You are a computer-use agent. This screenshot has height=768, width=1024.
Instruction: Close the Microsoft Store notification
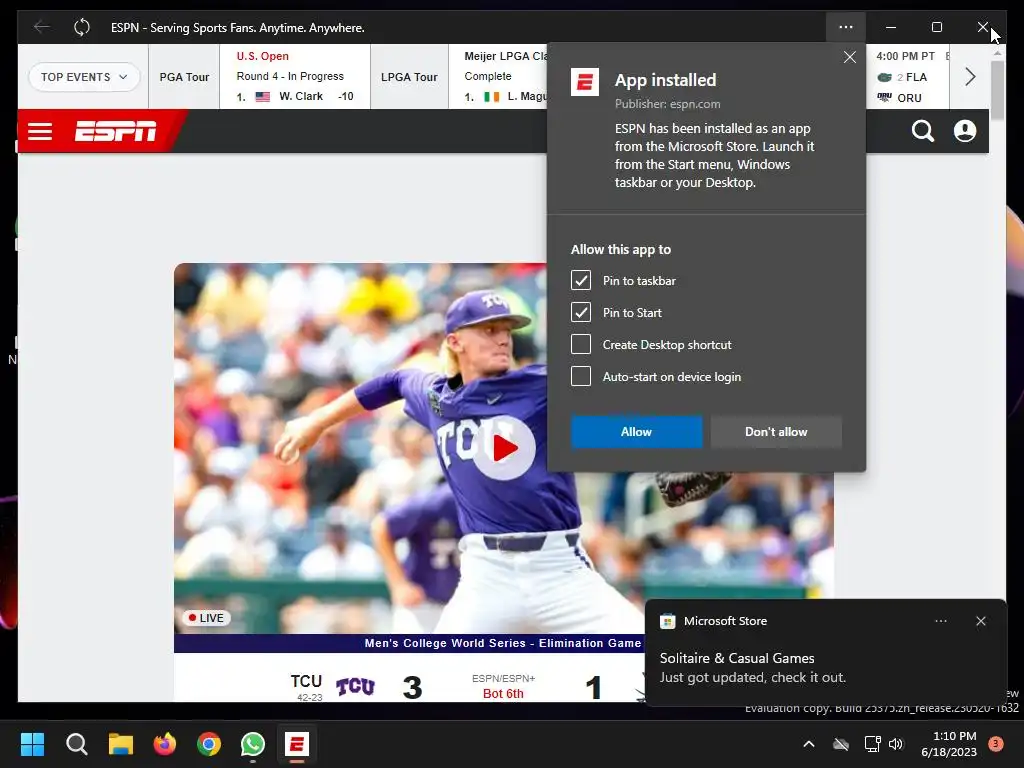pos(981,621)
